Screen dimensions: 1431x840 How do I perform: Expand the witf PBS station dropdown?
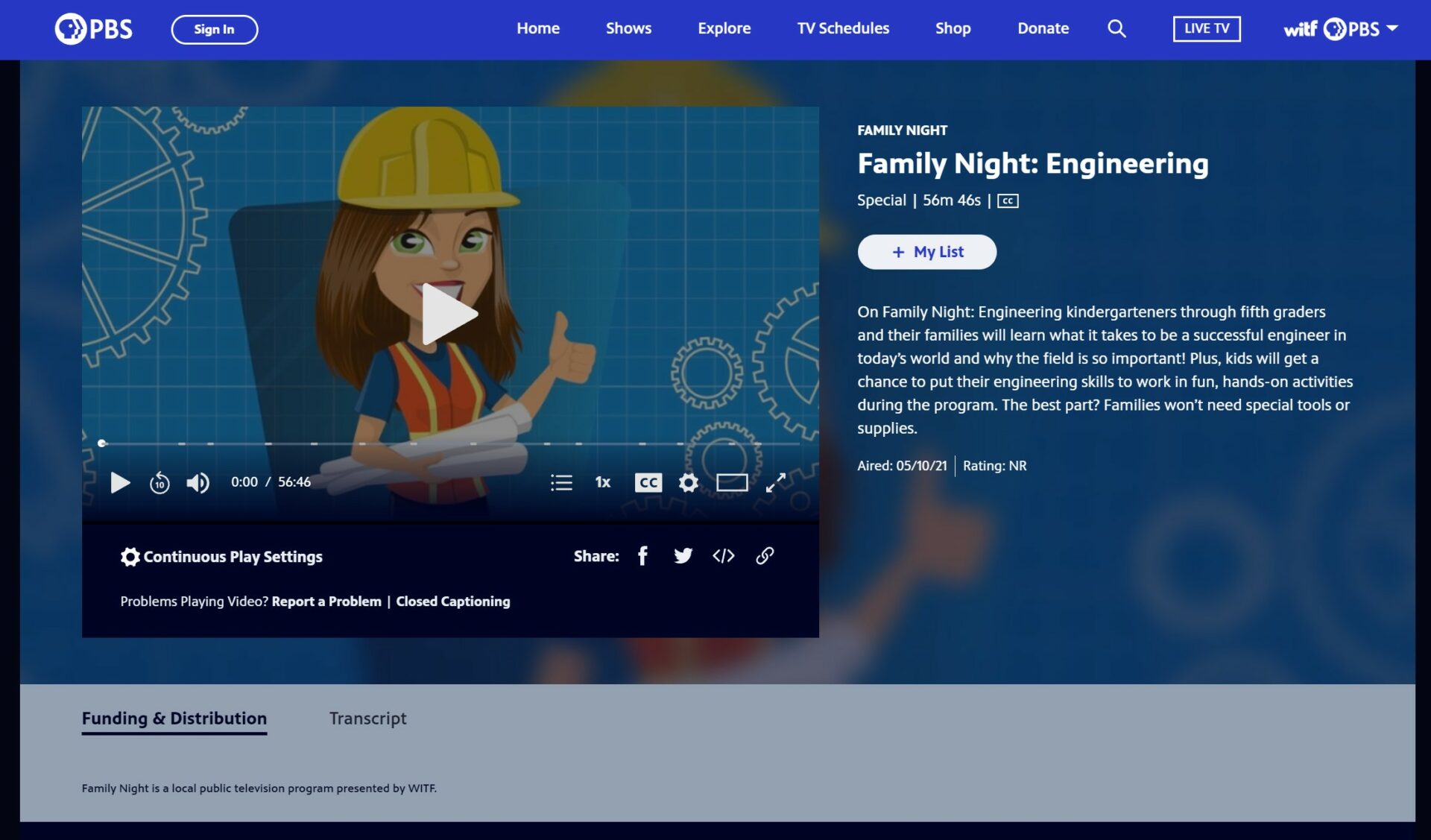(1340, 29)
